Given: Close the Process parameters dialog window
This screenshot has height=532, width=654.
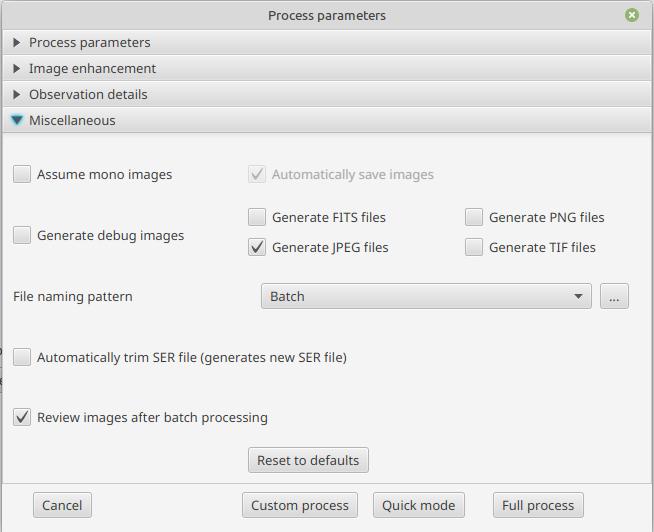Looking at the screenshot, I should 631,15.
